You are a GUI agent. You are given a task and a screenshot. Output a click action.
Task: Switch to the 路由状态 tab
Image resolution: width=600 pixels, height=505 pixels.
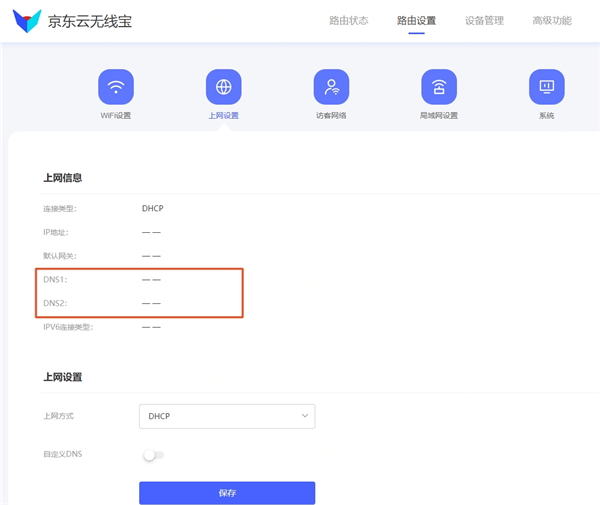349,21
